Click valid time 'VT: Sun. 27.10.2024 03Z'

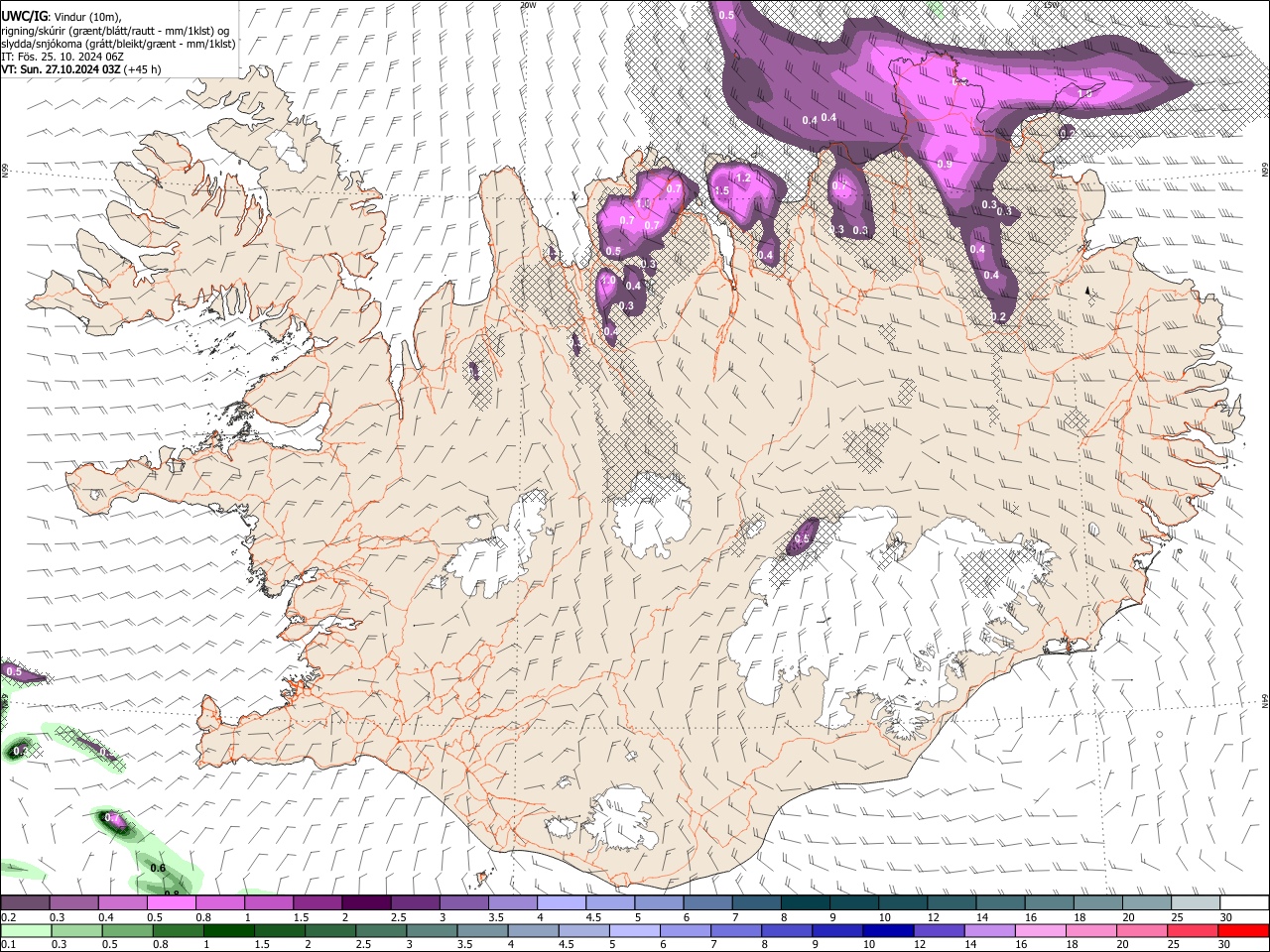61,69
